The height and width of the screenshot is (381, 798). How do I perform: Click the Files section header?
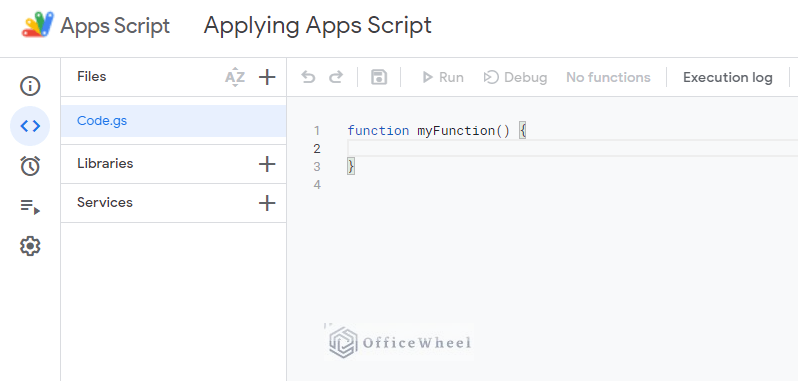click(92, 76)
